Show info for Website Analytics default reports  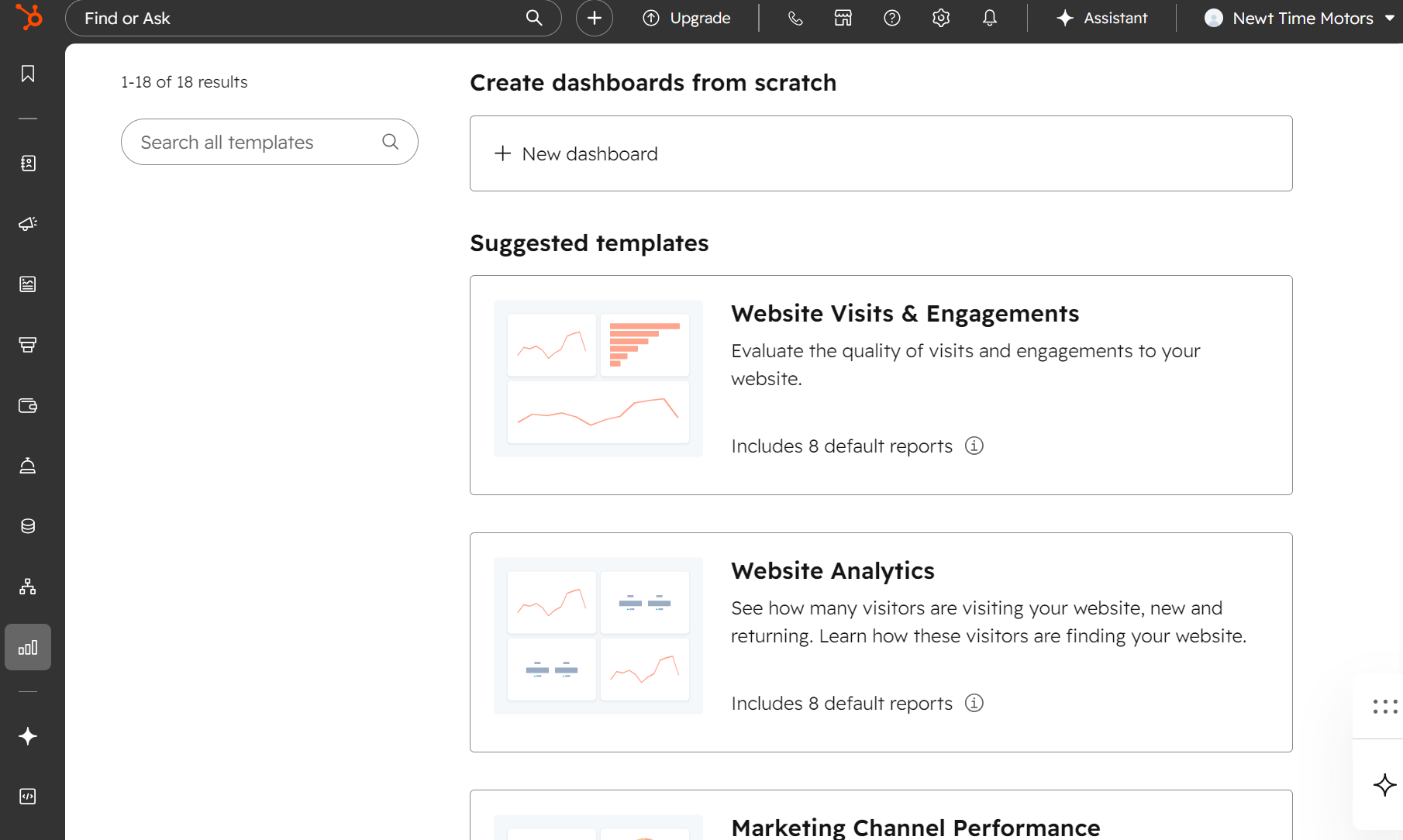click(x=974, y=703)
